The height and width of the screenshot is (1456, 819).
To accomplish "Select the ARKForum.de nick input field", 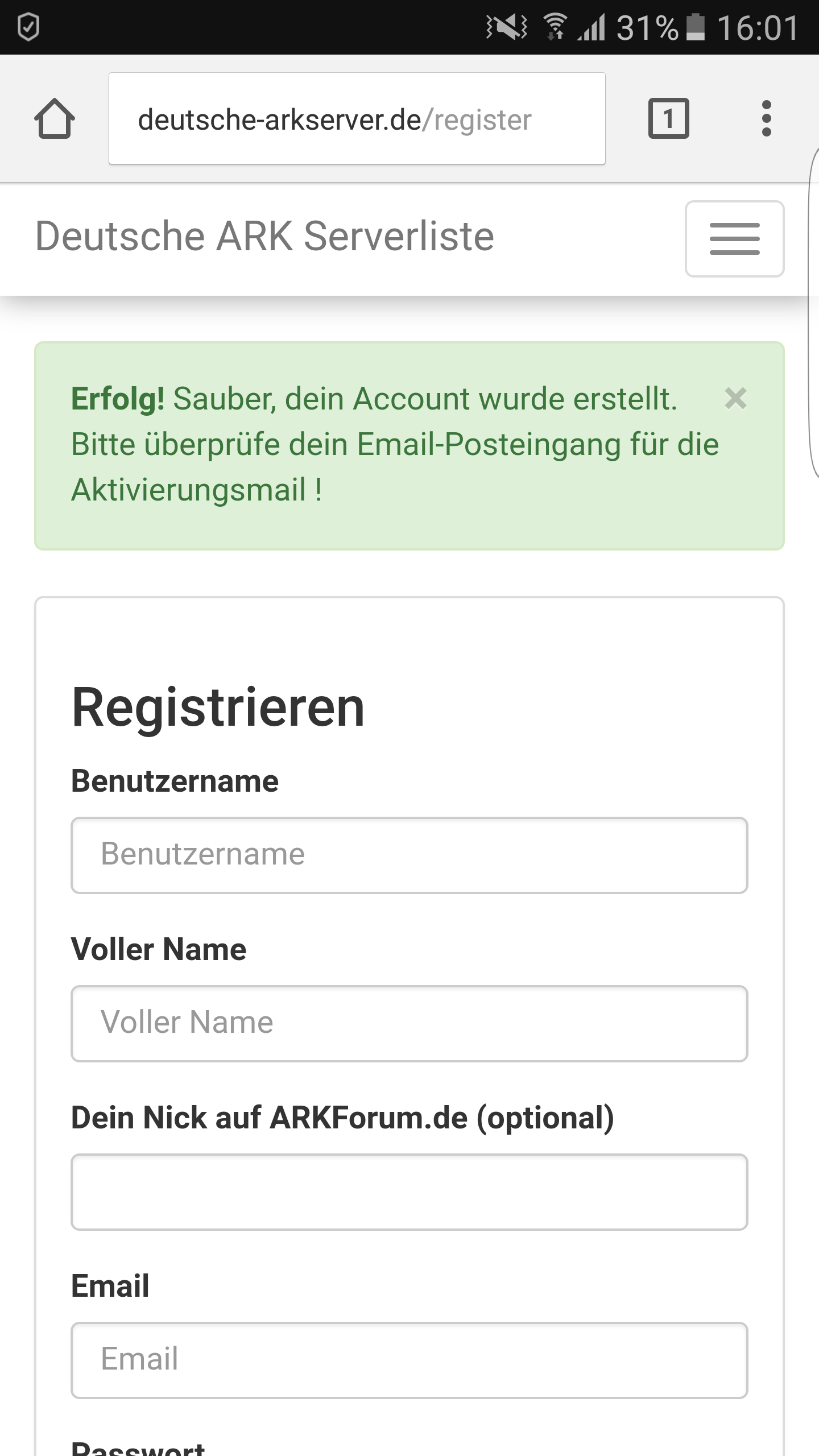I will pyautogui.click(x=409, y=1192).
